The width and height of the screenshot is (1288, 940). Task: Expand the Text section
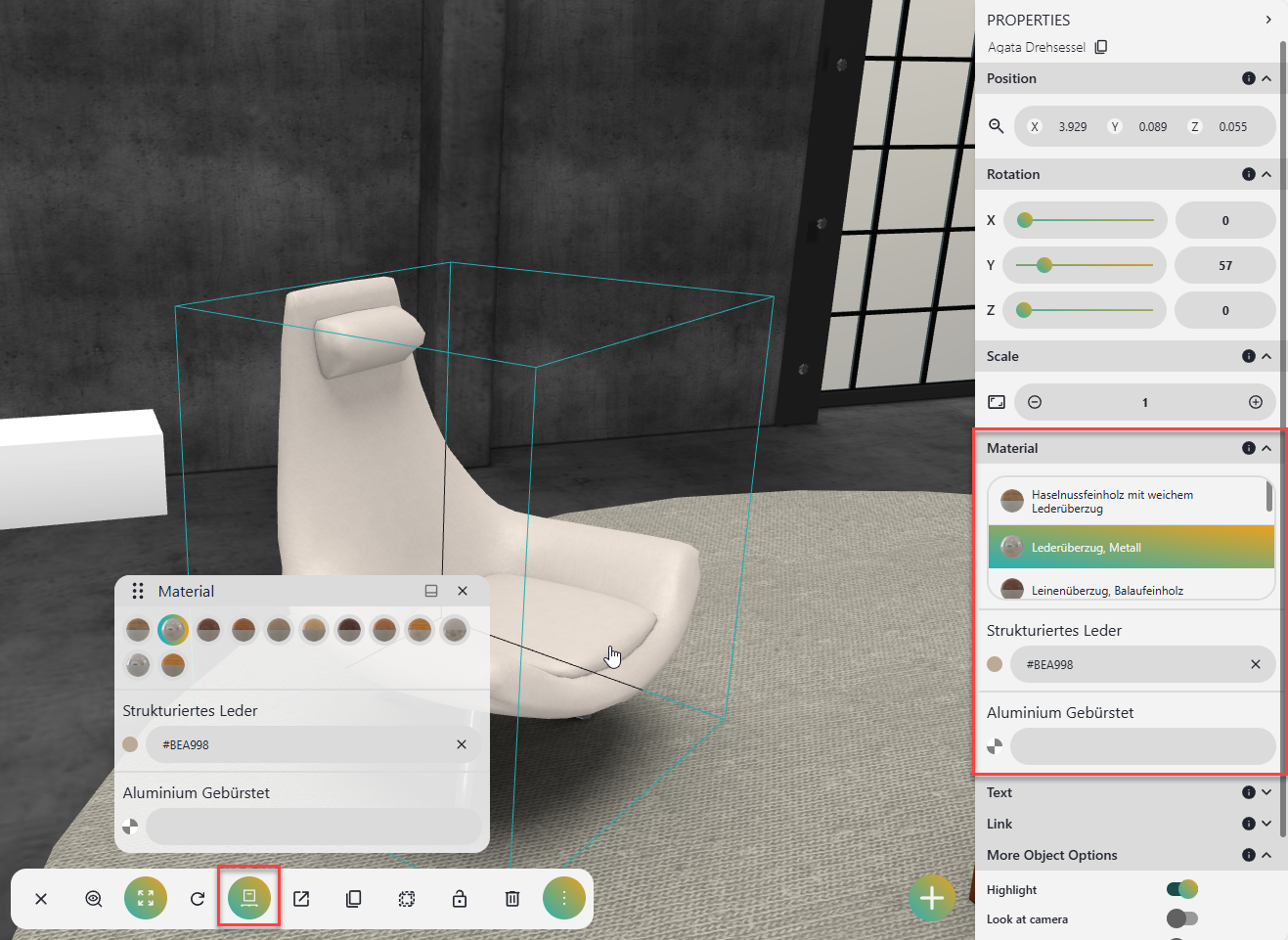tap(1266, 792)
